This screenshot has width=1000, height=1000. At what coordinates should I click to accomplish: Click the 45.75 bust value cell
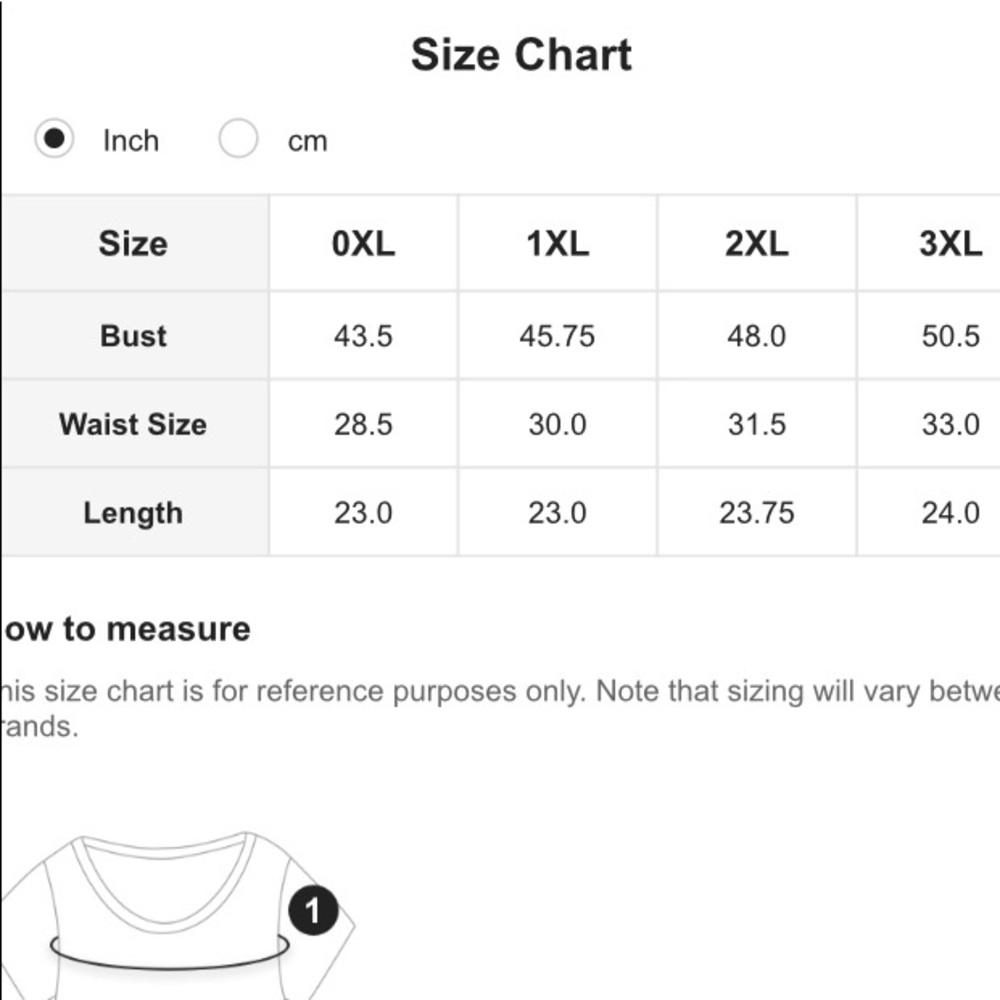[x=557, y=335]
